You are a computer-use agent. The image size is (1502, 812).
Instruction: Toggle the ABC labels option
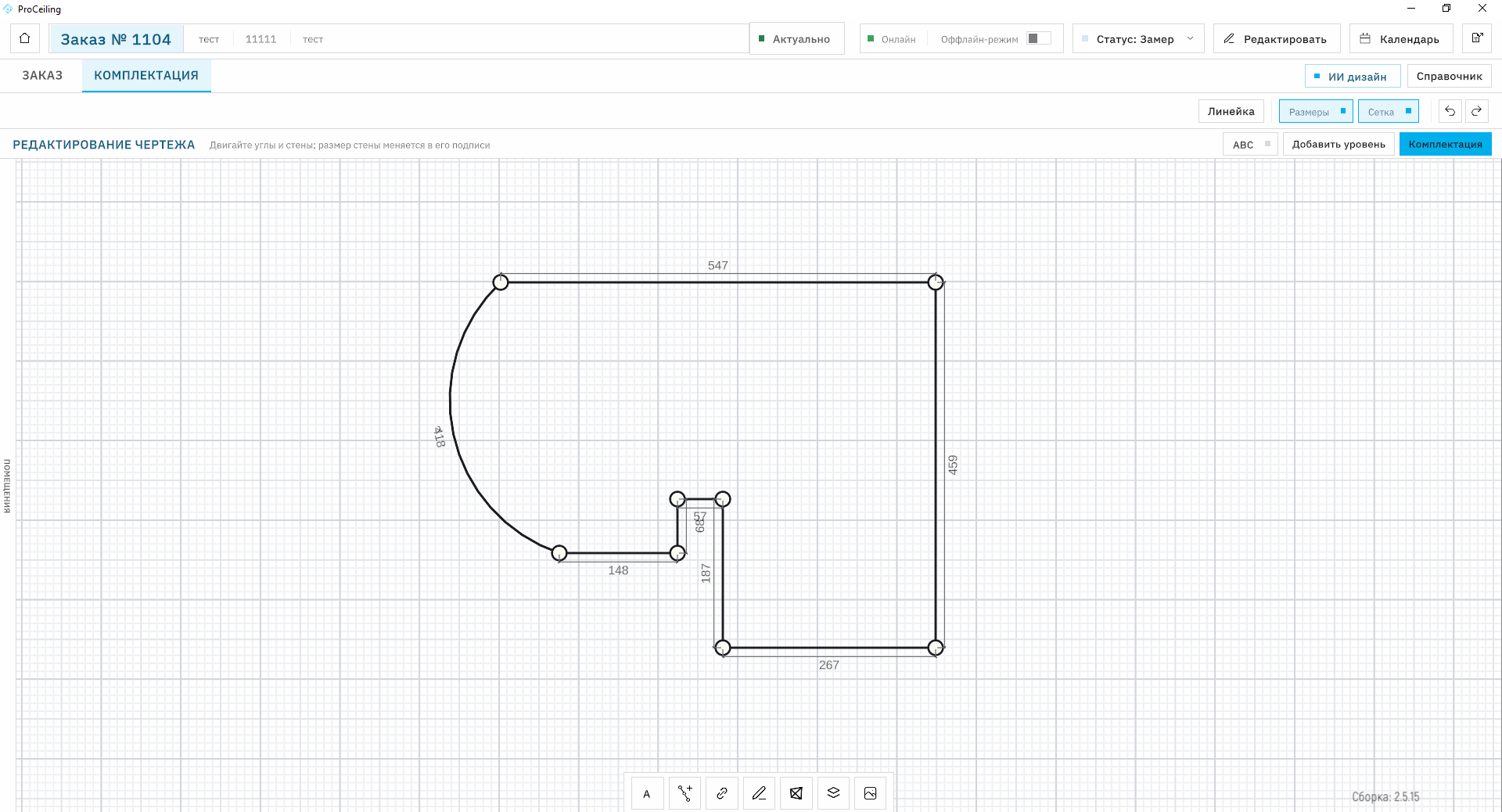(x=1250, y=145)
